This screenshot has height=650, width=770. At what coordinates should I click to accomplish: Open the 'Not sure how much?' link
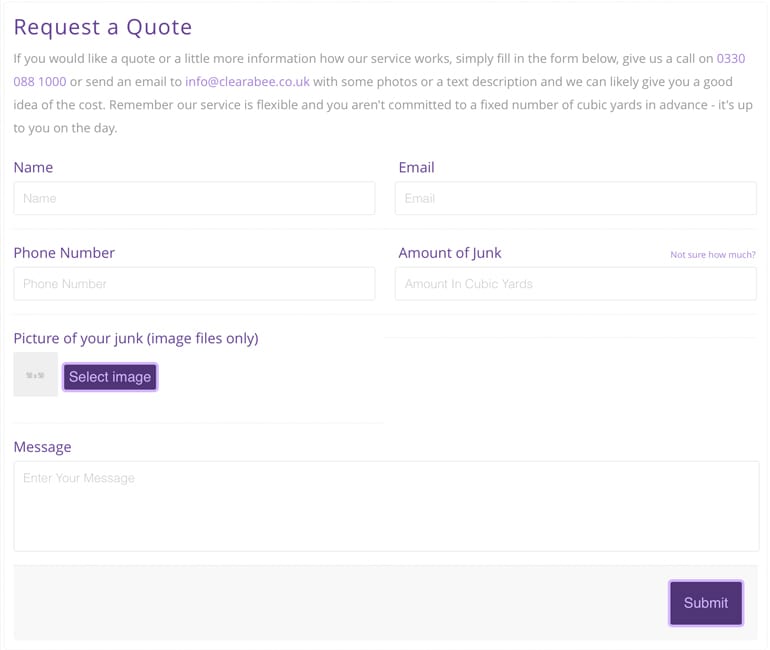point(712,255)
